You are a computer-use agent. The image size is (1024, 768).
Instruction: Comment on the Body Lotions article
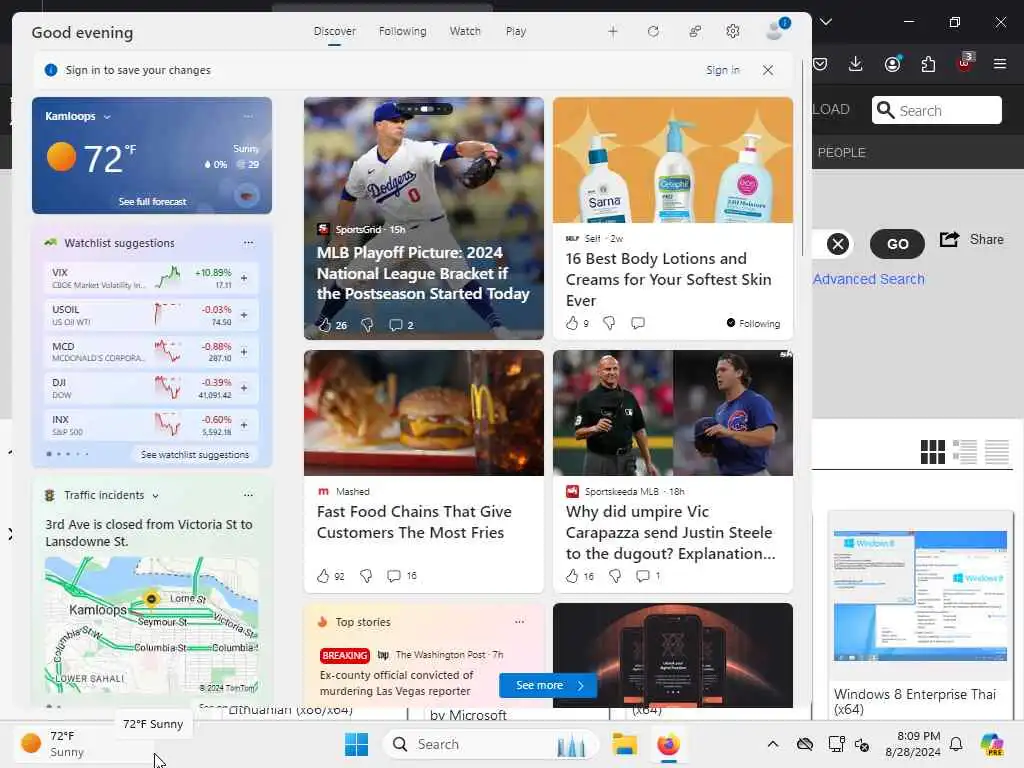(x=638, y=323)
